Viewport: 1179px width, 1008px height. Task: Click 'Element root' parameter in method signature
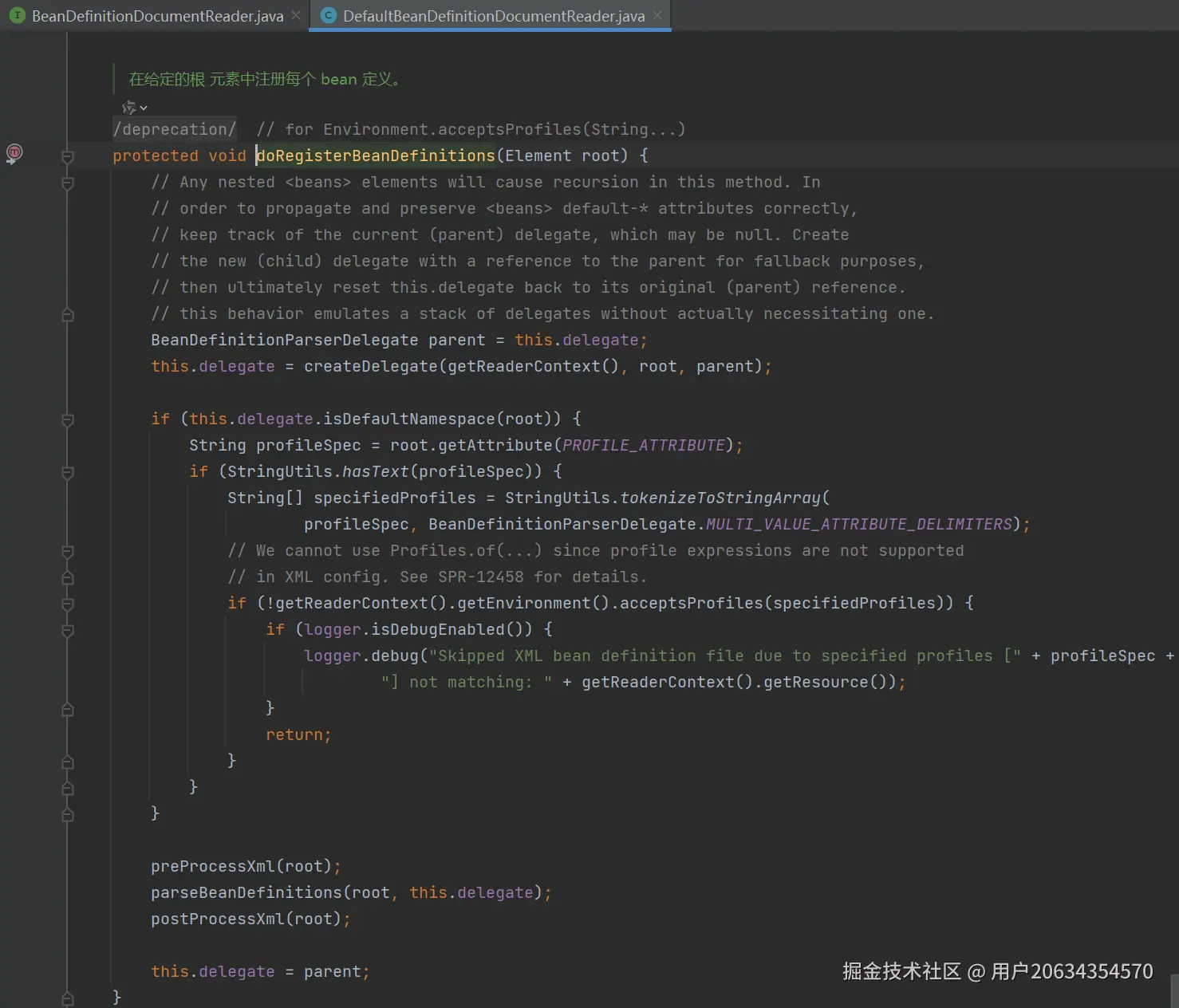click(562, 156)
